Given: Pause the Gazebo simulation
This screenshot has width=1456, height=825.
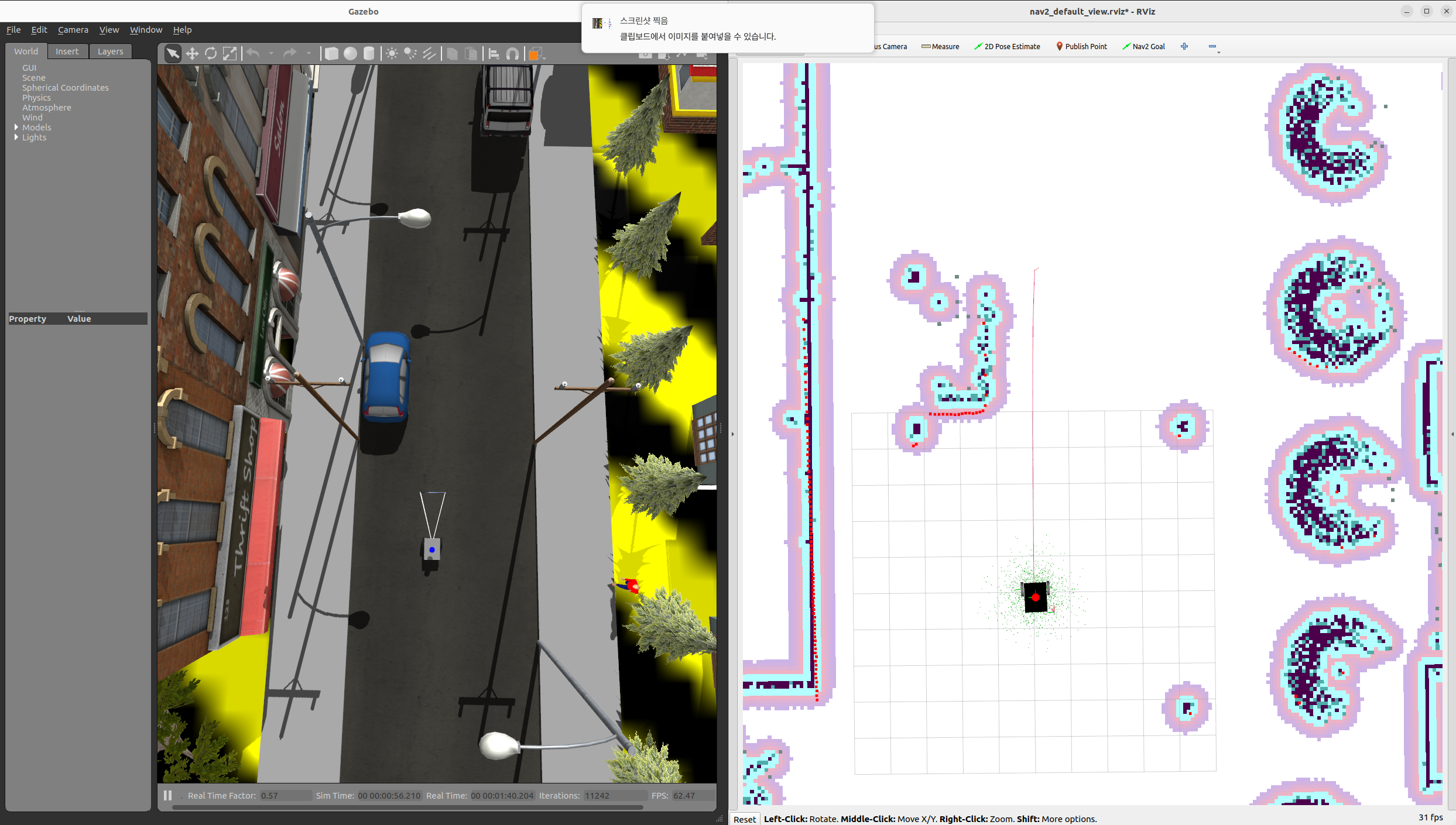Looking at the screenshot, I should click(168, 795).
